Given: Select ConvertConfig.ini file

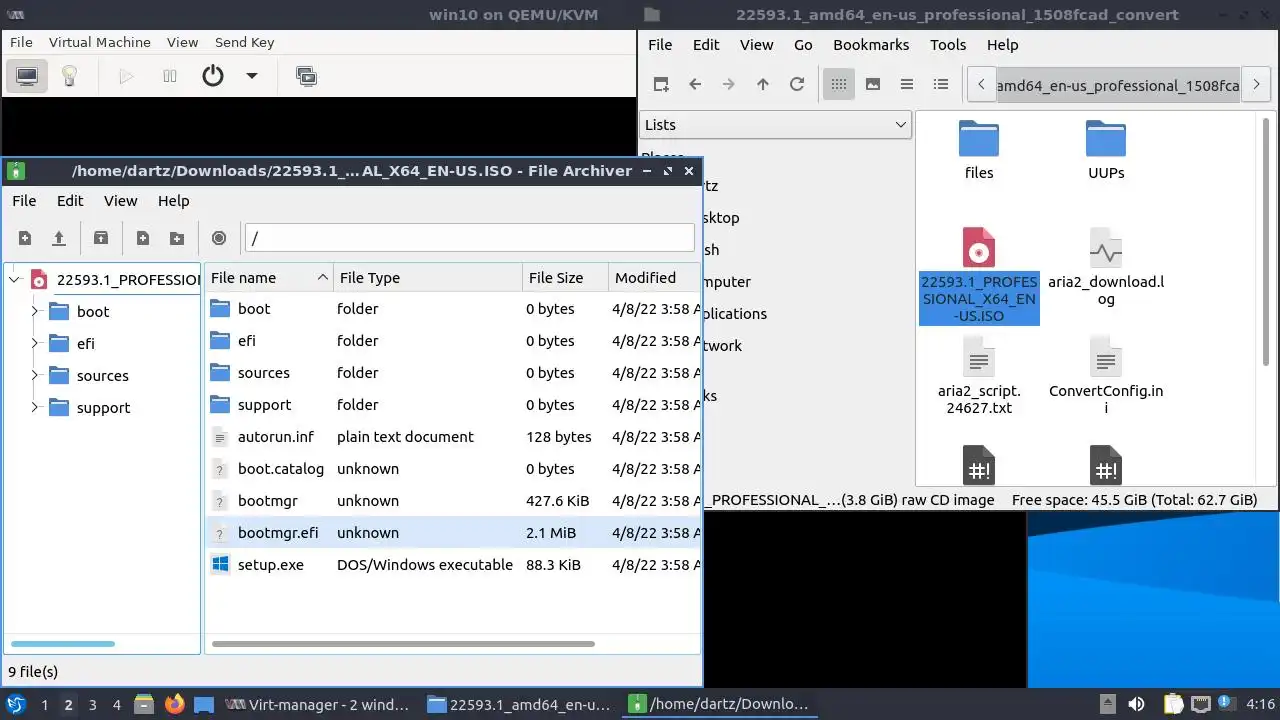Looking at the screenshot, I should tap(1106, 376).
